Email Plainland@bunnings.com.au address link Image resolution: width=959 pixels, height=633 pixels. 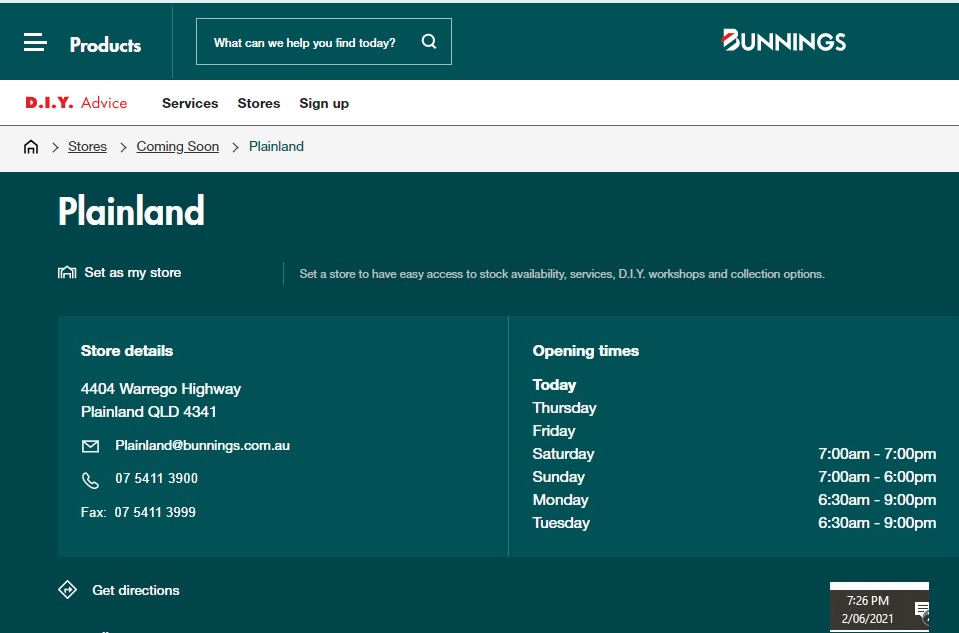[x=202, y=446]
